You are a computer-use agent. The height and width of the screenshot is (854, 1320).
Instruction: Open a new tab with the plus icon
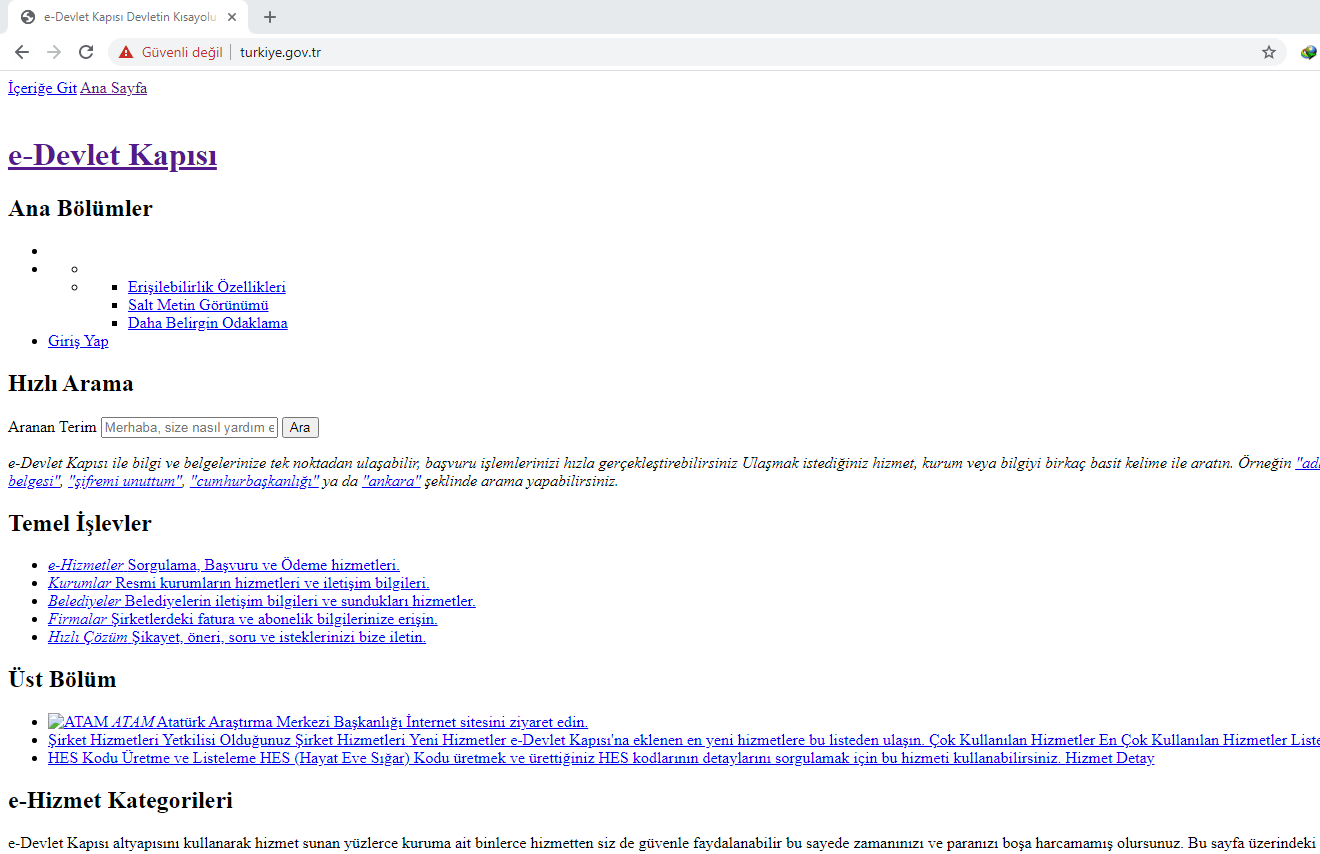[x=270, y=17]
